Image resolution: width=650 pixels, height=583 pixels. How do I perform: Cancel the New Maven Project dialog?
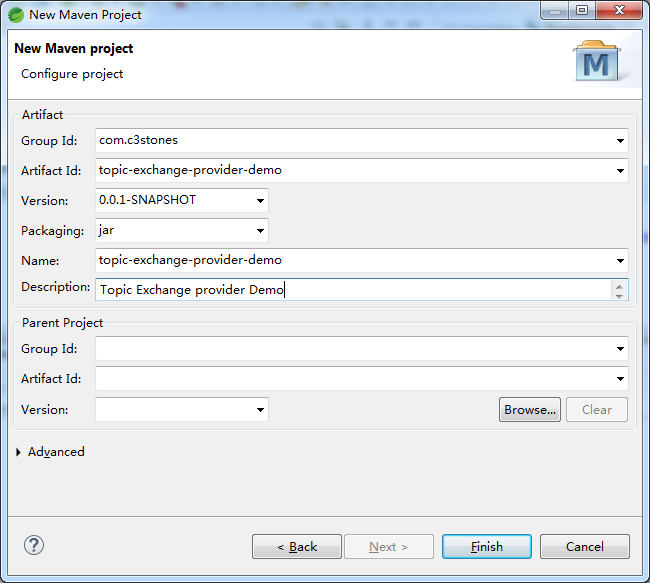[x=585, y=547]
